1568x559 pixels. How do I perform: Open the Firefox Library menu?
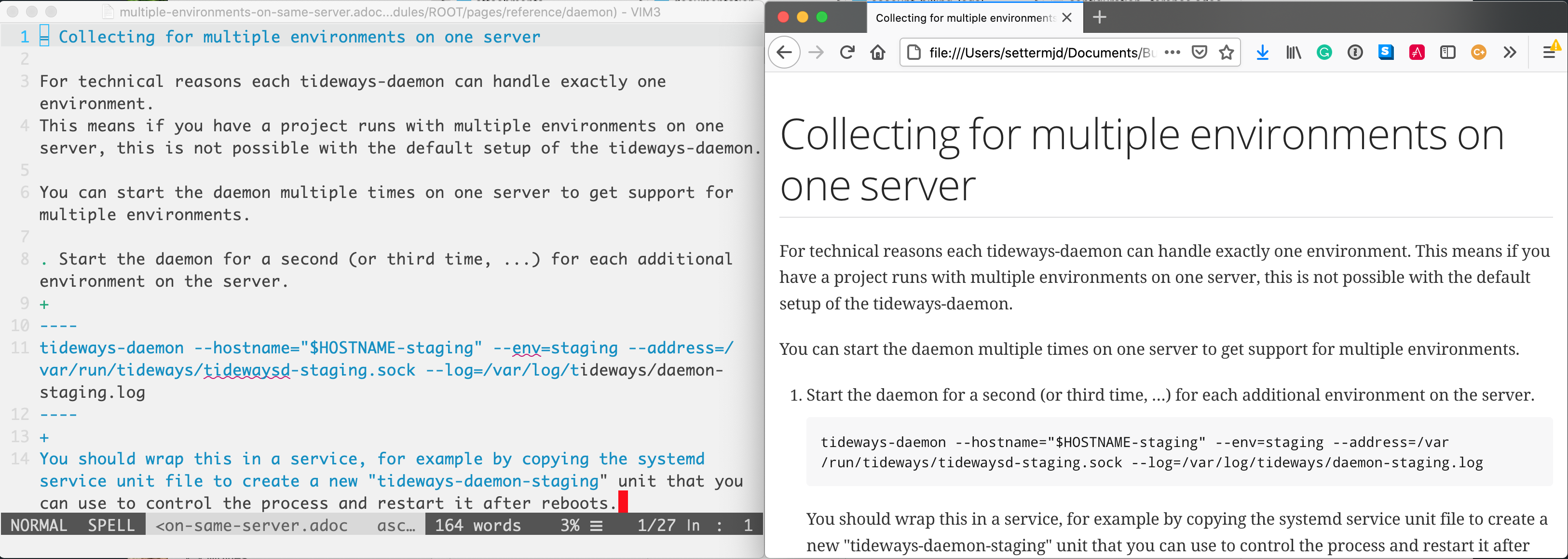coord(1294,52)
